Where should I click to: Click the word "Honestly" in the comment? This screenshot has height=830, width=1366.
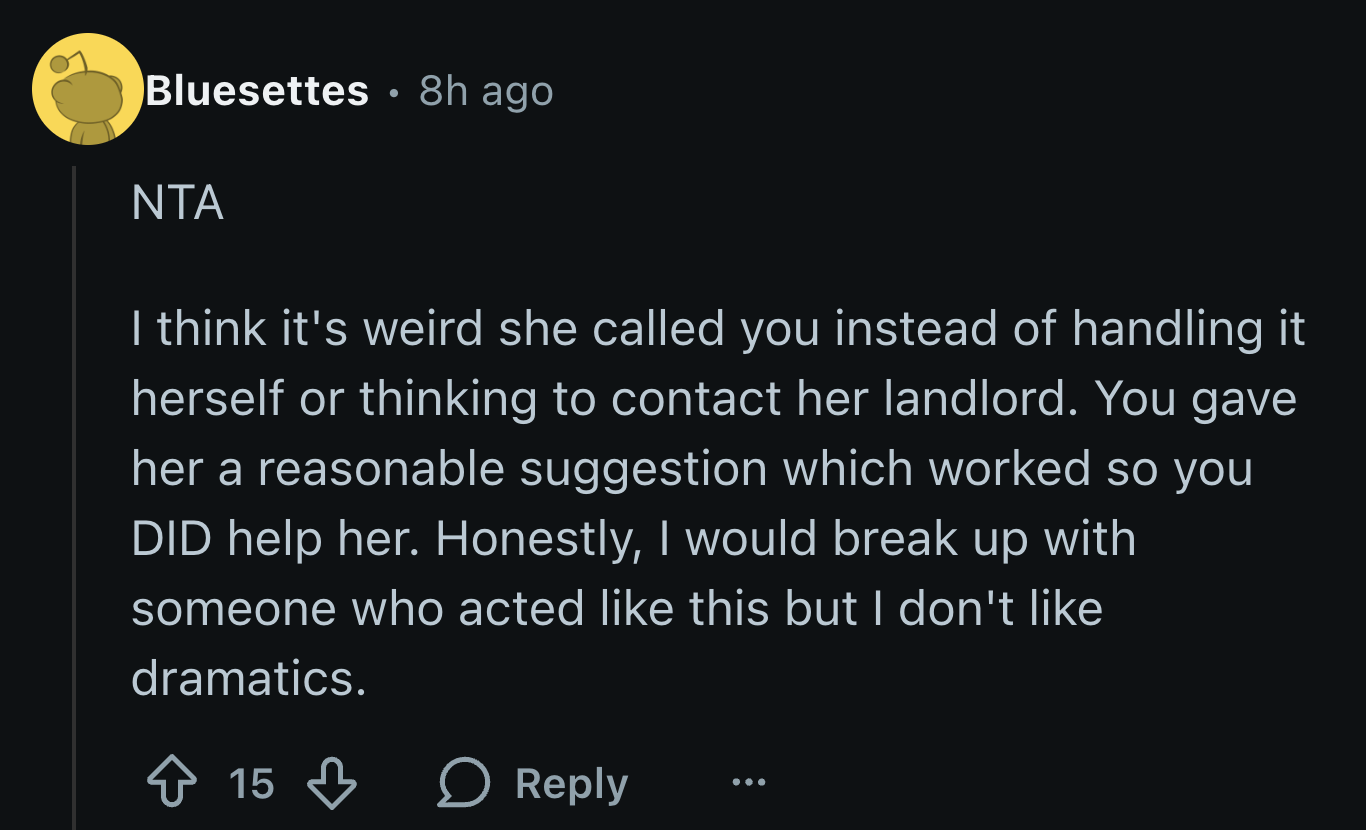click(x=538, y=539)
